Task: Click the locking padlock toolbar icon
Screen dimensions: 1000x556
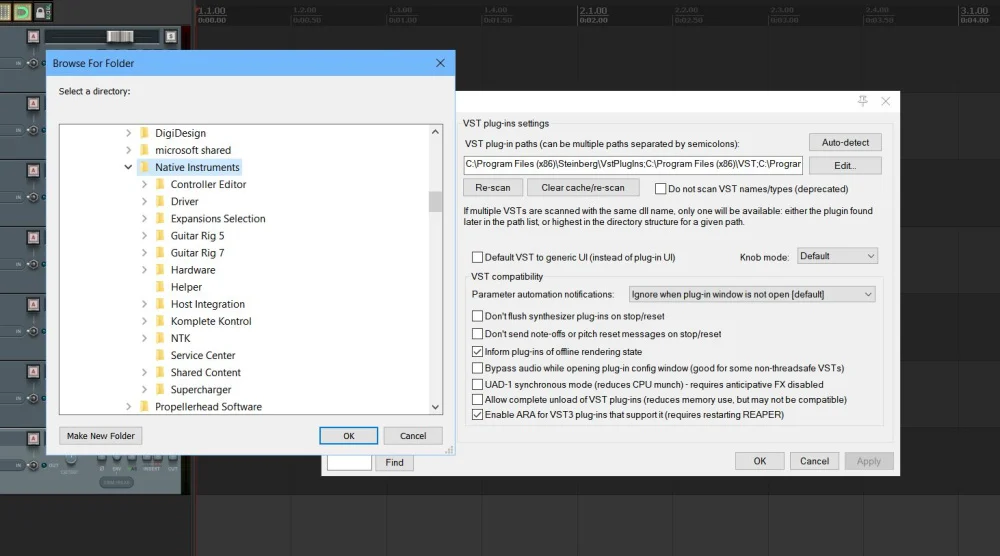Action: coord(42,11)
